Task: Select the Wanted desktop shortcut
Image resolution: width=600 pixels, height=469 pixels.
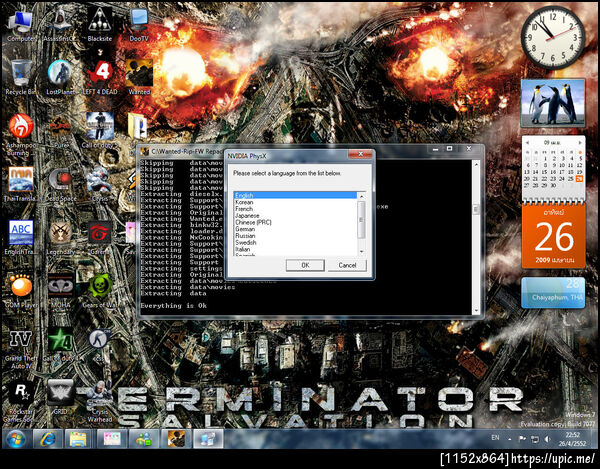Action: (139, 78)
